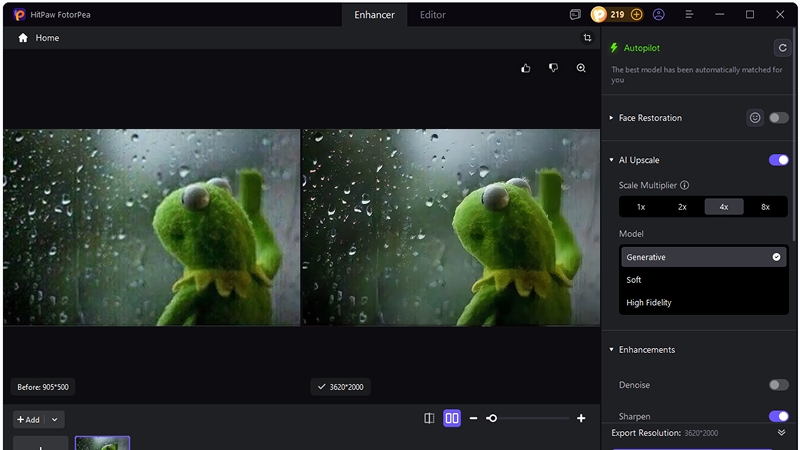Open the Add button dropdown arrow
Screen dimensions: 800x450
point(55,420)
